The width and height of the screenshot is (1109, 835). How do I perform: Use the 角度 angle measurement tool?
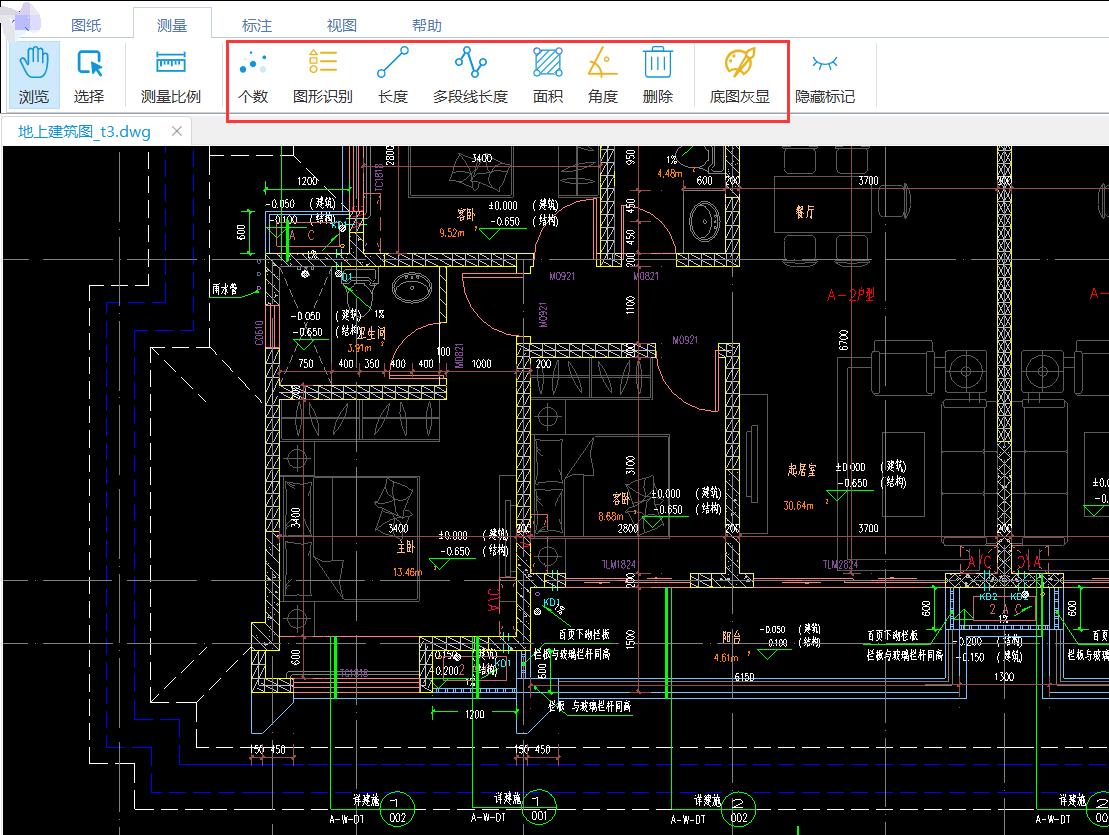602,74
